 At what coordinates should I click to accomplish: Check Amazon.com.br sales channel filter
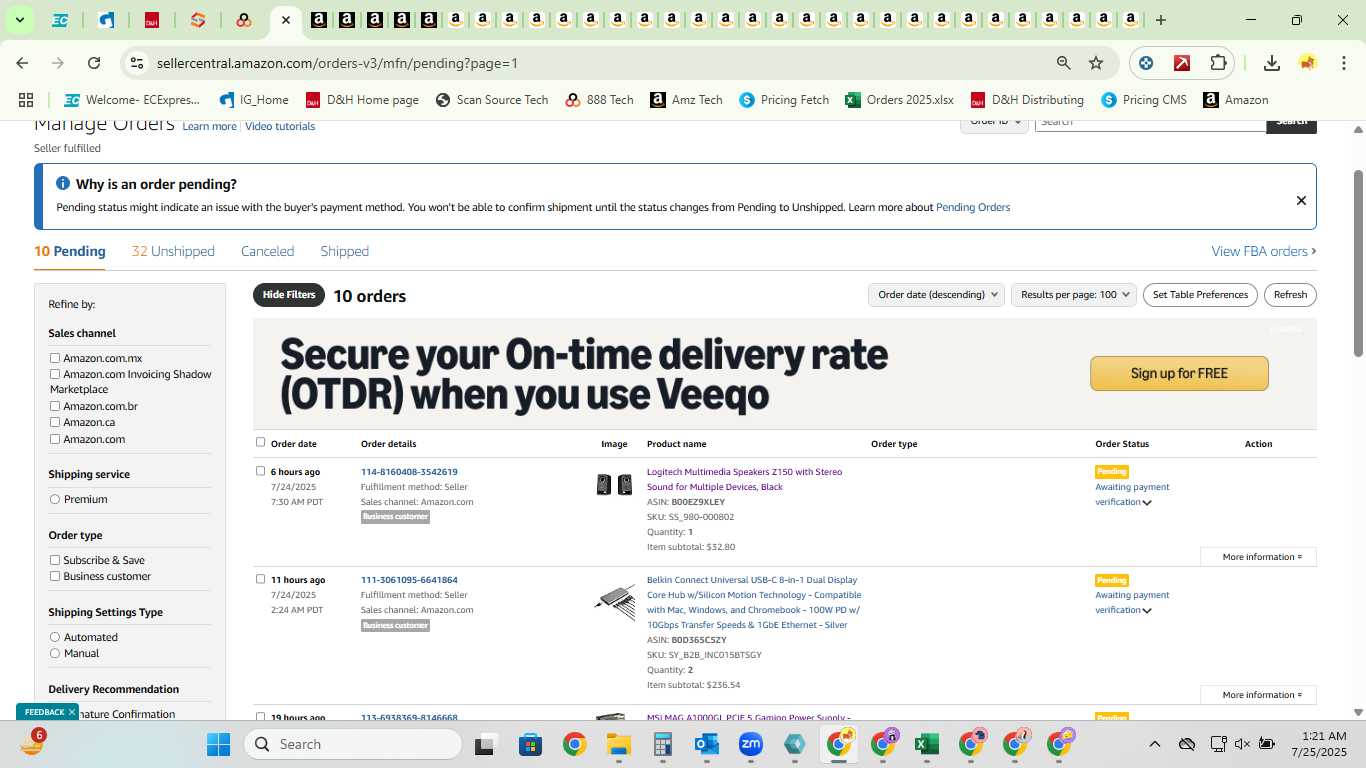[55, 406]
